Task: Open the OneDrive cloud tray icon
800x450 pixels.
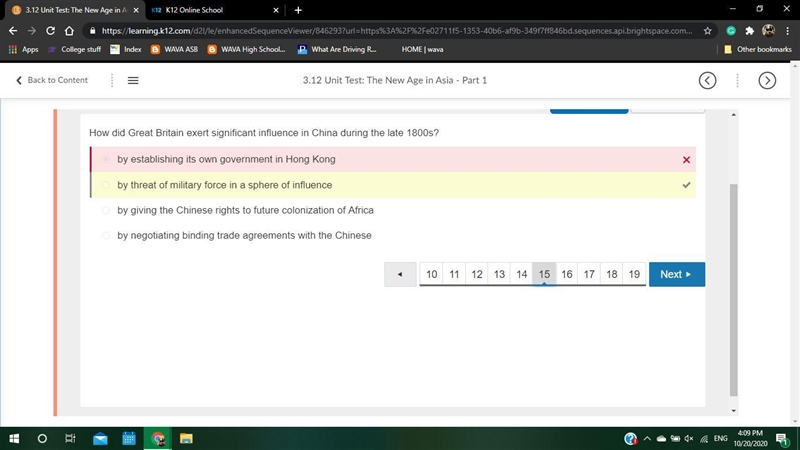Action: click(661, 439)
